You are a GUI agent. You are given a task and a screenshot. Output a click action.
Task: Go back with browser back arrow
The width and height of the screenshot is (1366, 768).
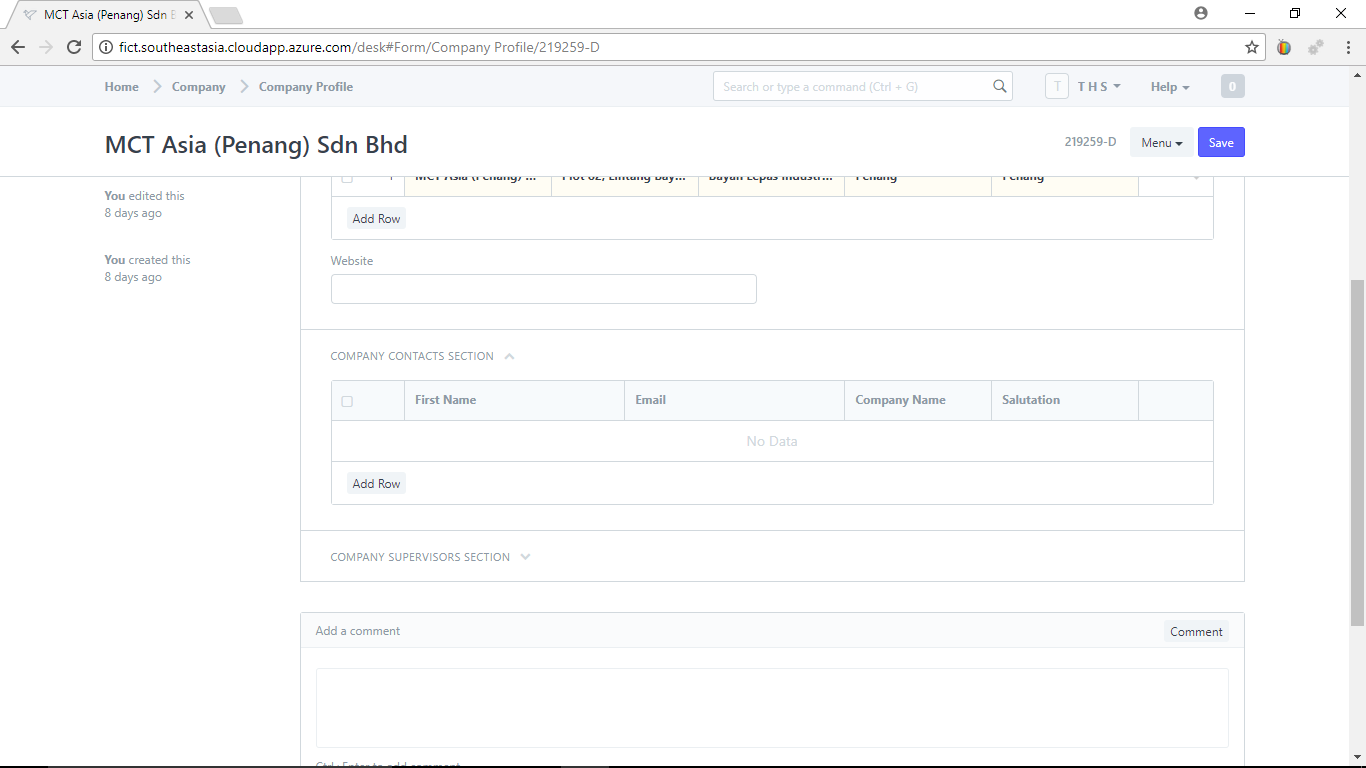(18, 47)
